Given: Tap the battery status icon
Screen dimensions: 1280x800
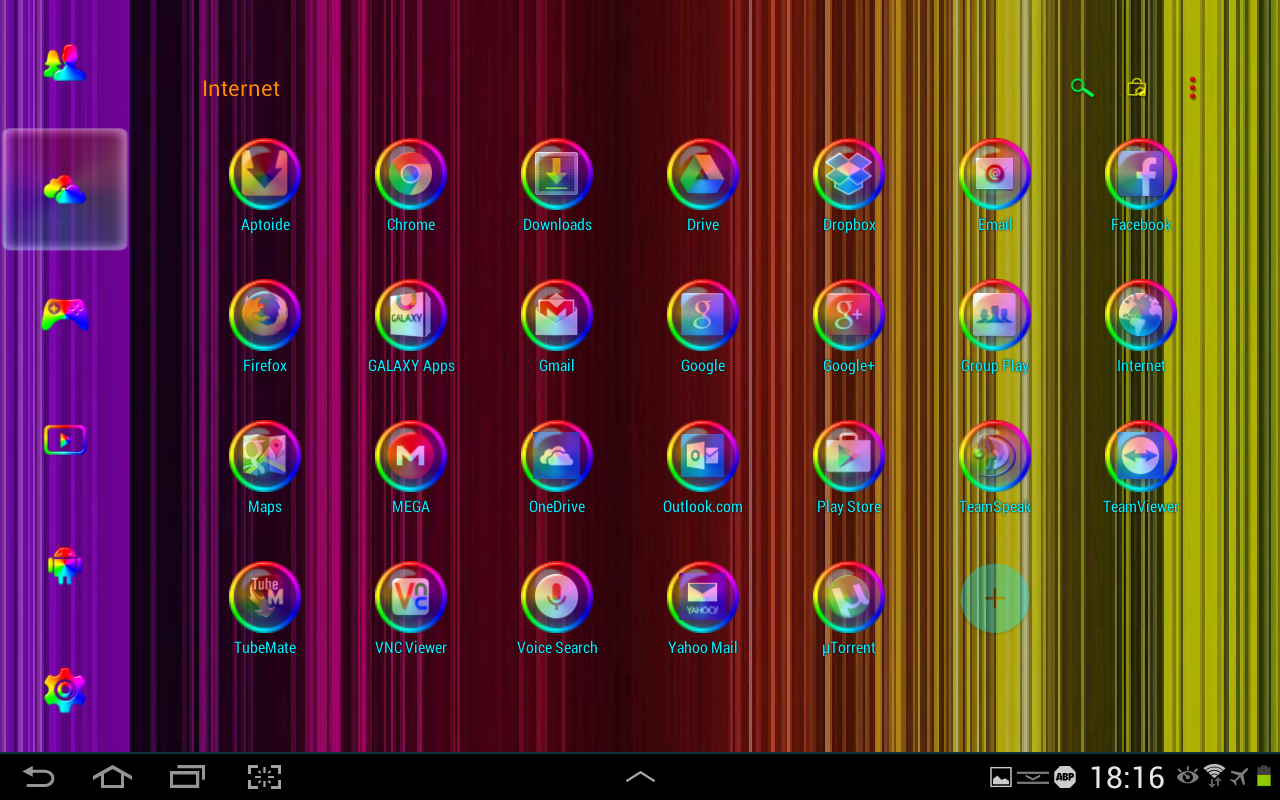Looking at the screenshot, I should (1264, 776).
